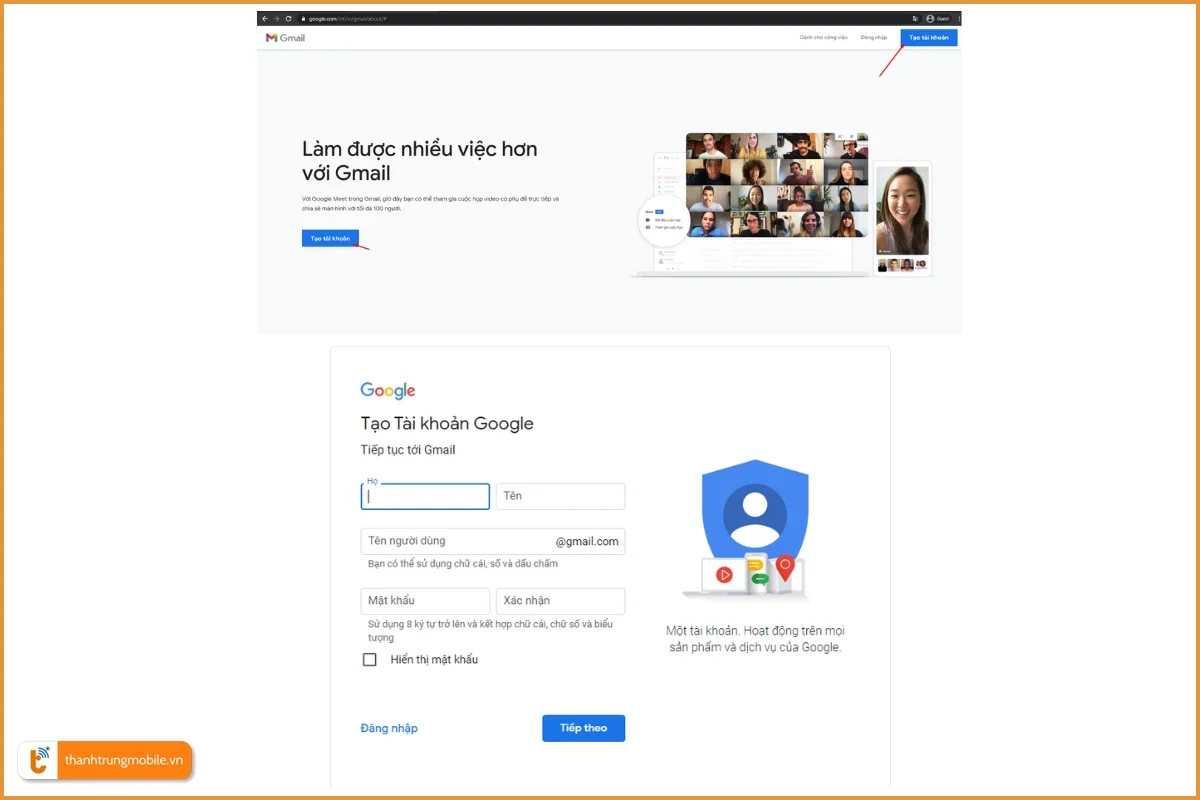Click the blue Tạo tài khoản button top right

tap(928, 36)
